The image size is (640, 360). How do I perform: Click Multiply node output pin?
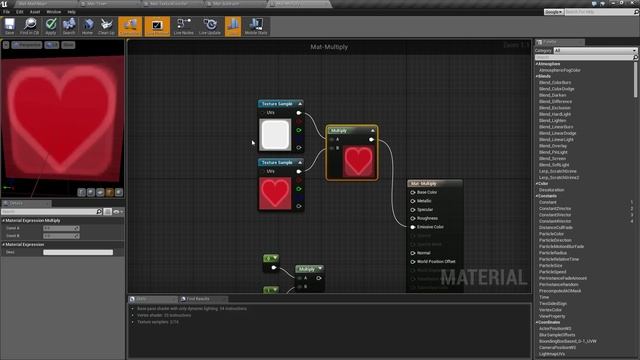coord(371,140)
